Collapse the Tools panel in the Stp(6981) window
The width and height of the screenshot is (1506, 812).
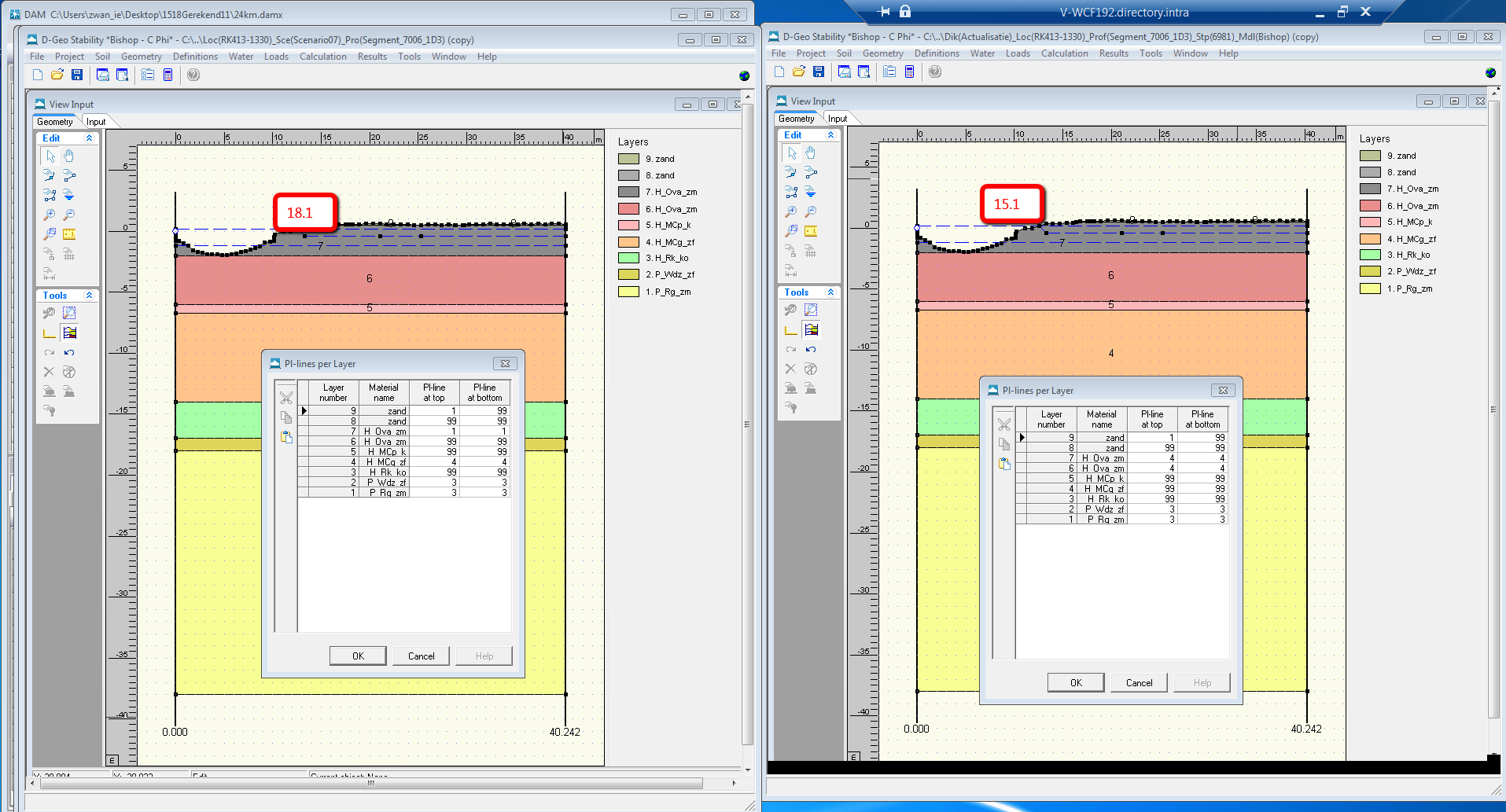830,292
